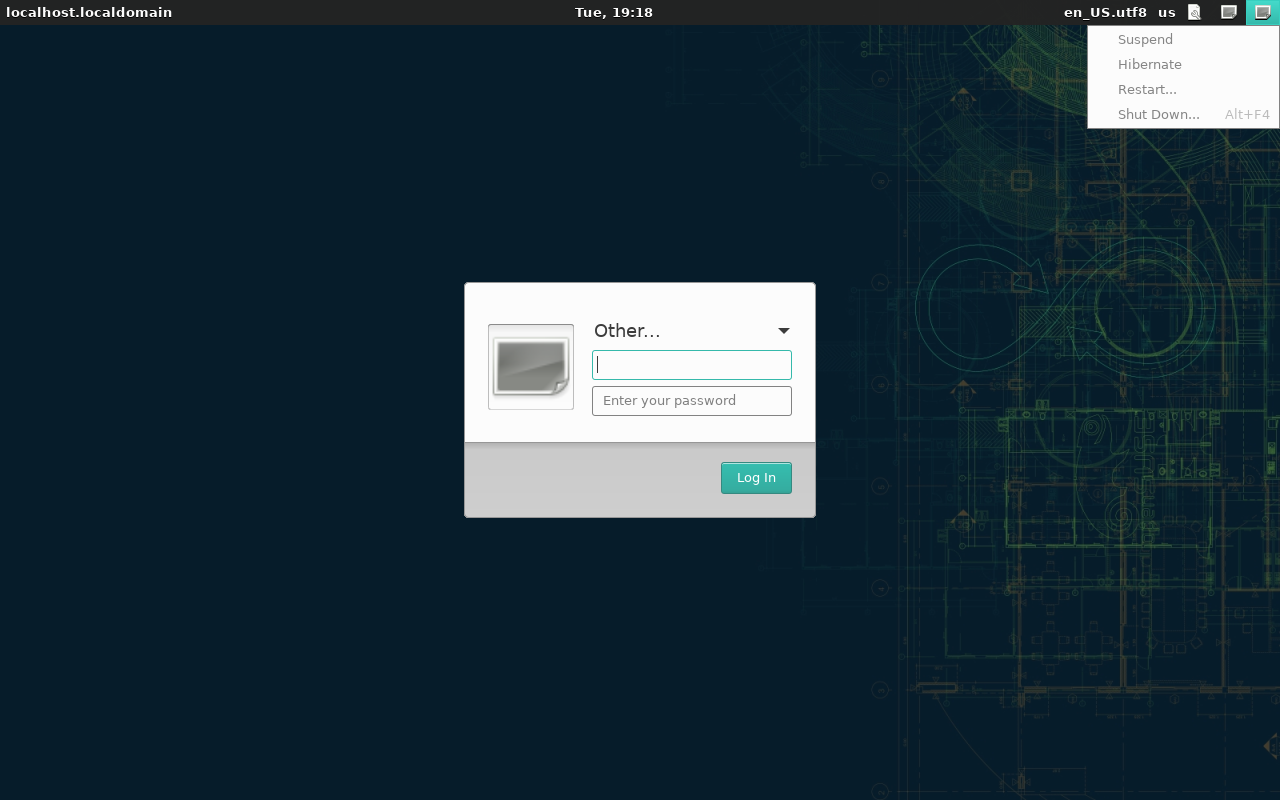Click the highlighted power menu icon
Image resolution: width=1280 pixels, height=800 pixels.
1263,12
